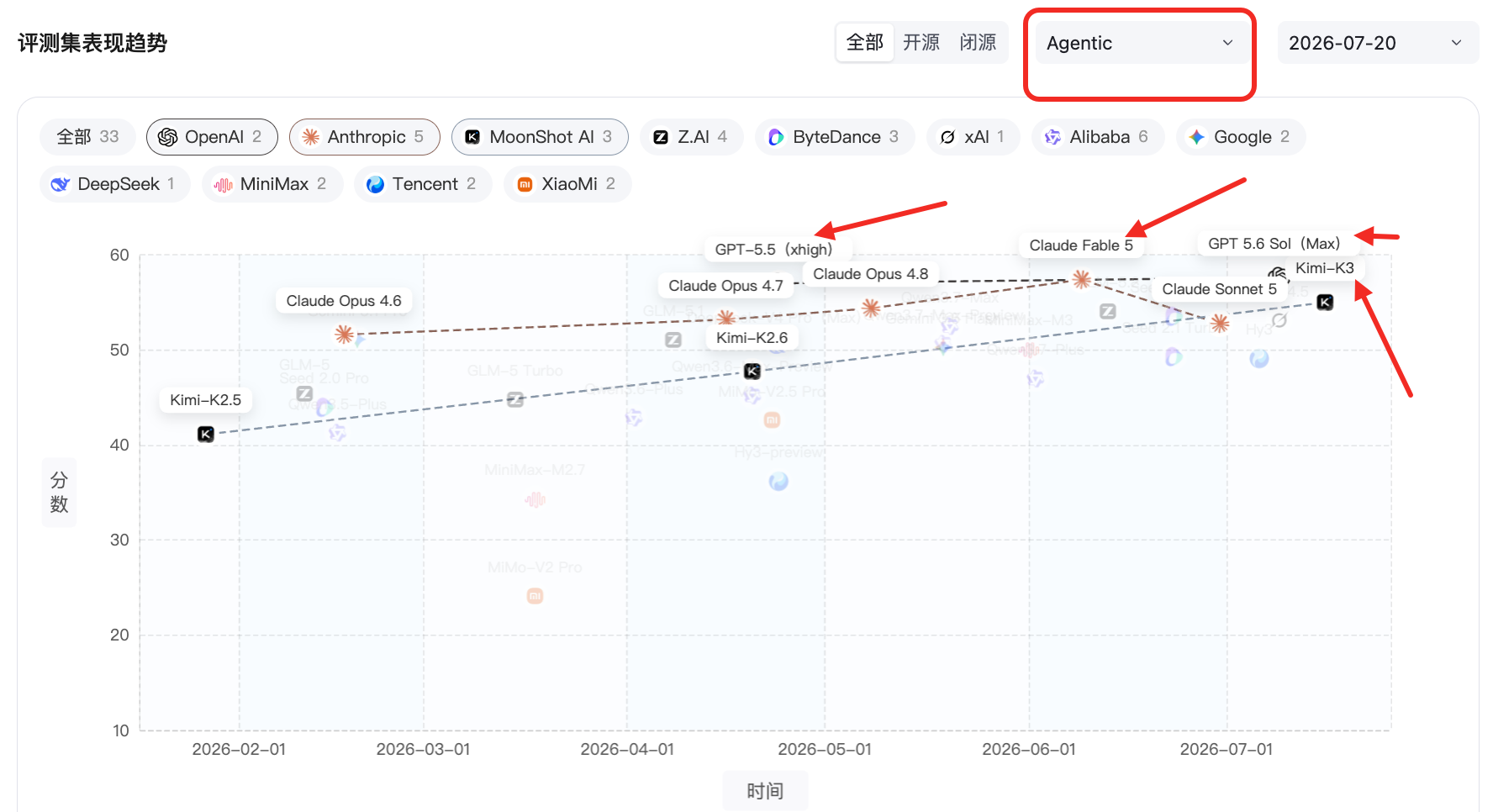Click the Claude Opus 4.7 chart label
This screenshot has height=812, width=1493.
tap(725, 286)
